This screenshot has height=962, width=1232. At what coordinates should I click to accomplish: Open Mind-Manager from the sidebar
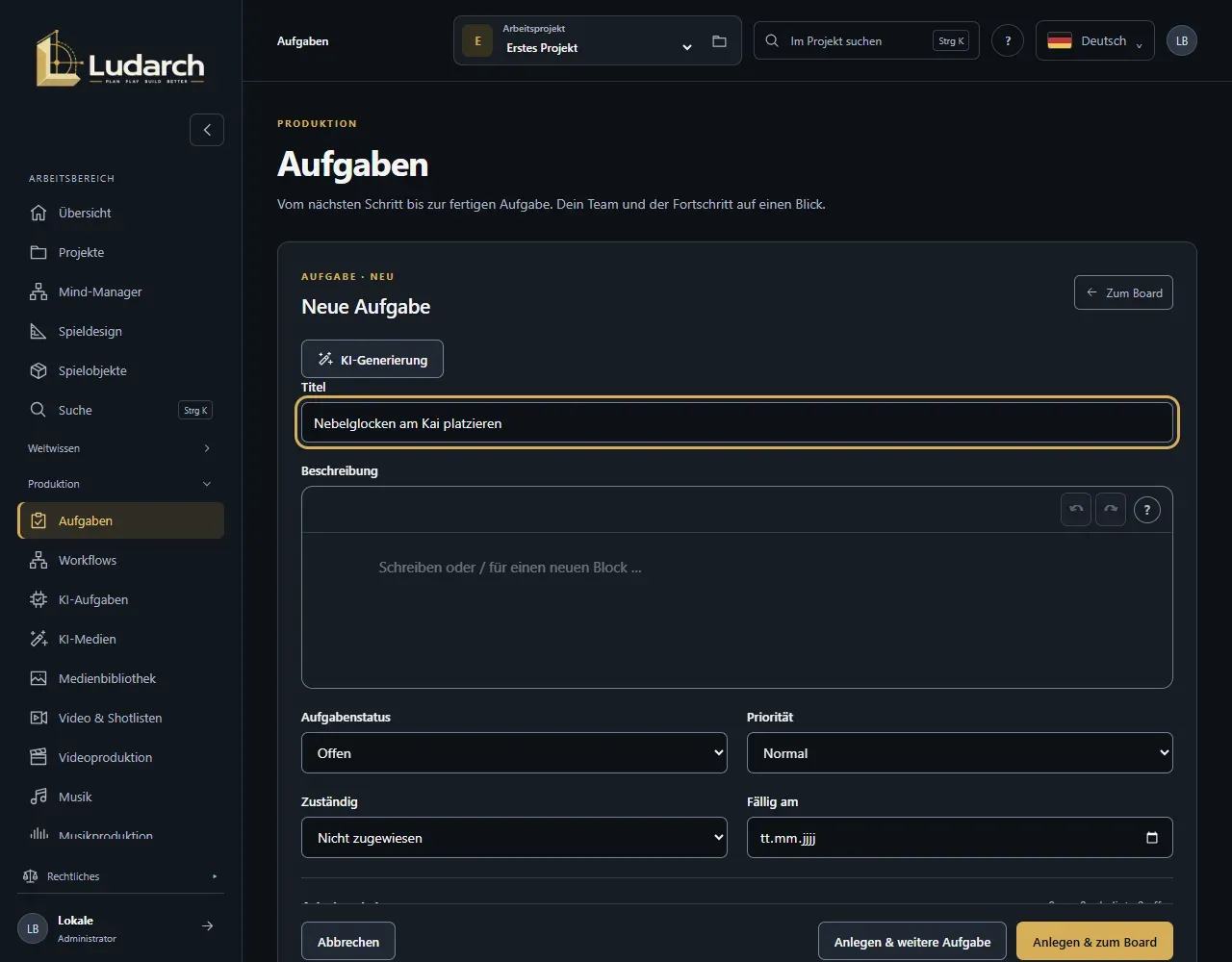point(120,291)
